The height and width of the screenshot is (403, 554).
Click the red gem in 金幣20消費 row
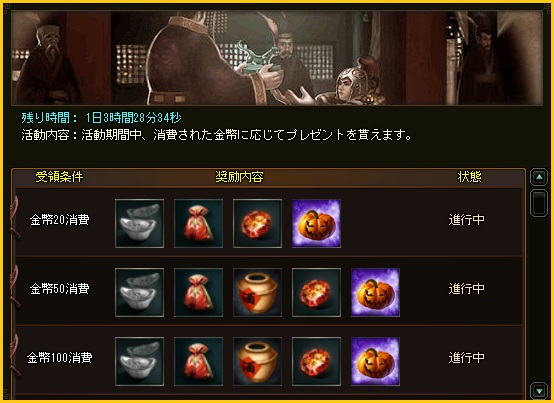coord(257,223)
